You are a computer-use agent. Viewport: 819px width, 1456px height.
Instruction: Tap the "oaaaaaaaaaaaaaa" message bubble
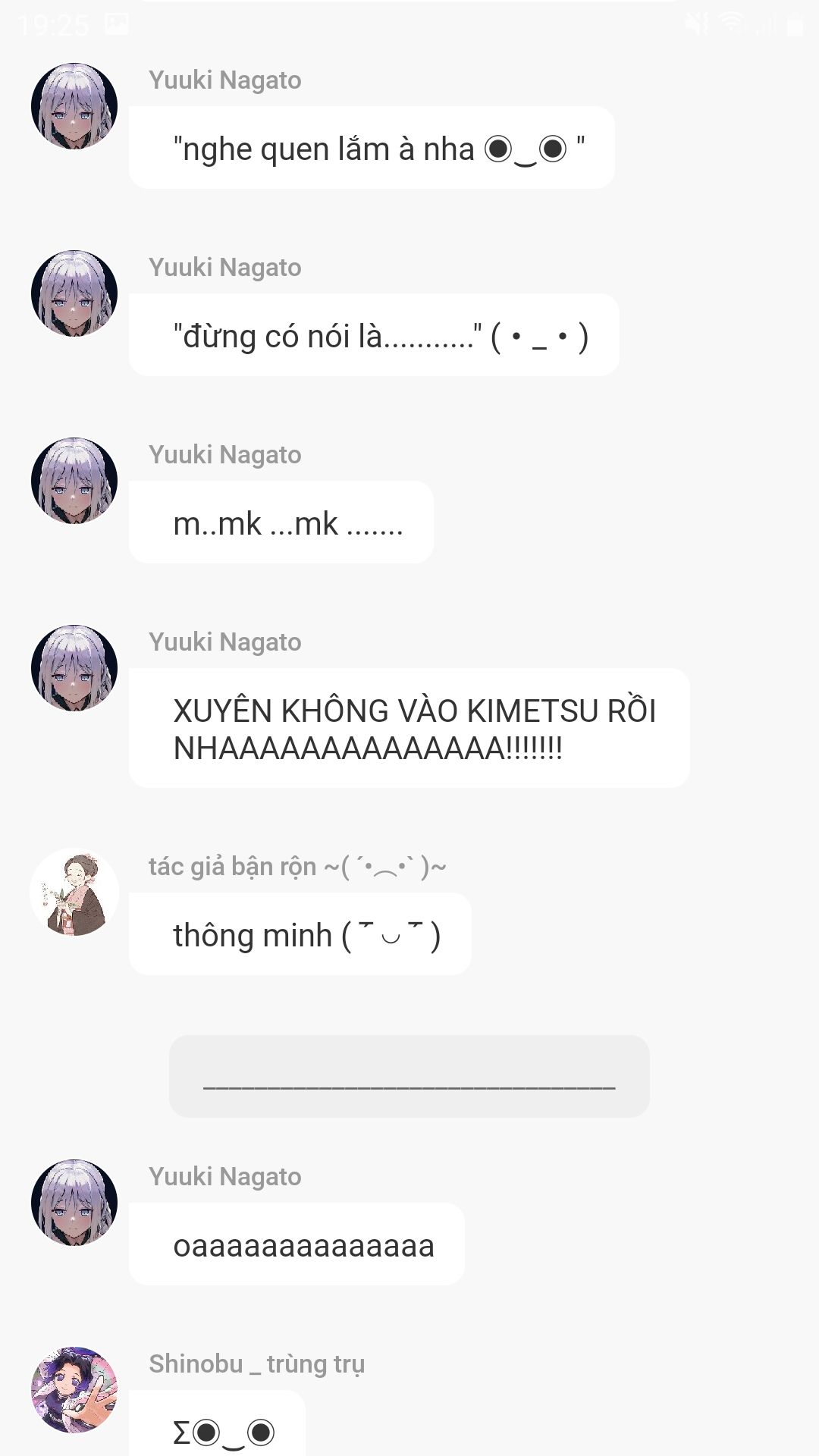(297, 1244)
